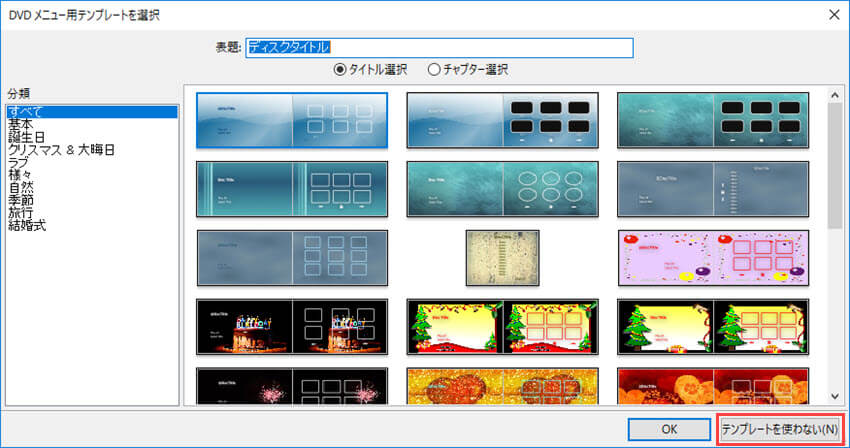This screenshot has height=448, width=850.
Task: Pick the pink confetti balloon template
Action: 712,257
